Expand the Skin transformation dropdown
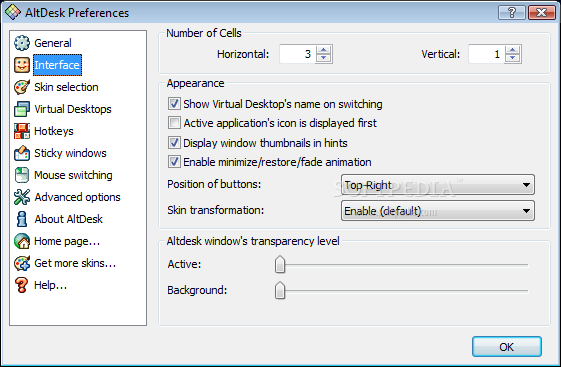Viewport: 561px width, 367px height. (x=438, y=210)
